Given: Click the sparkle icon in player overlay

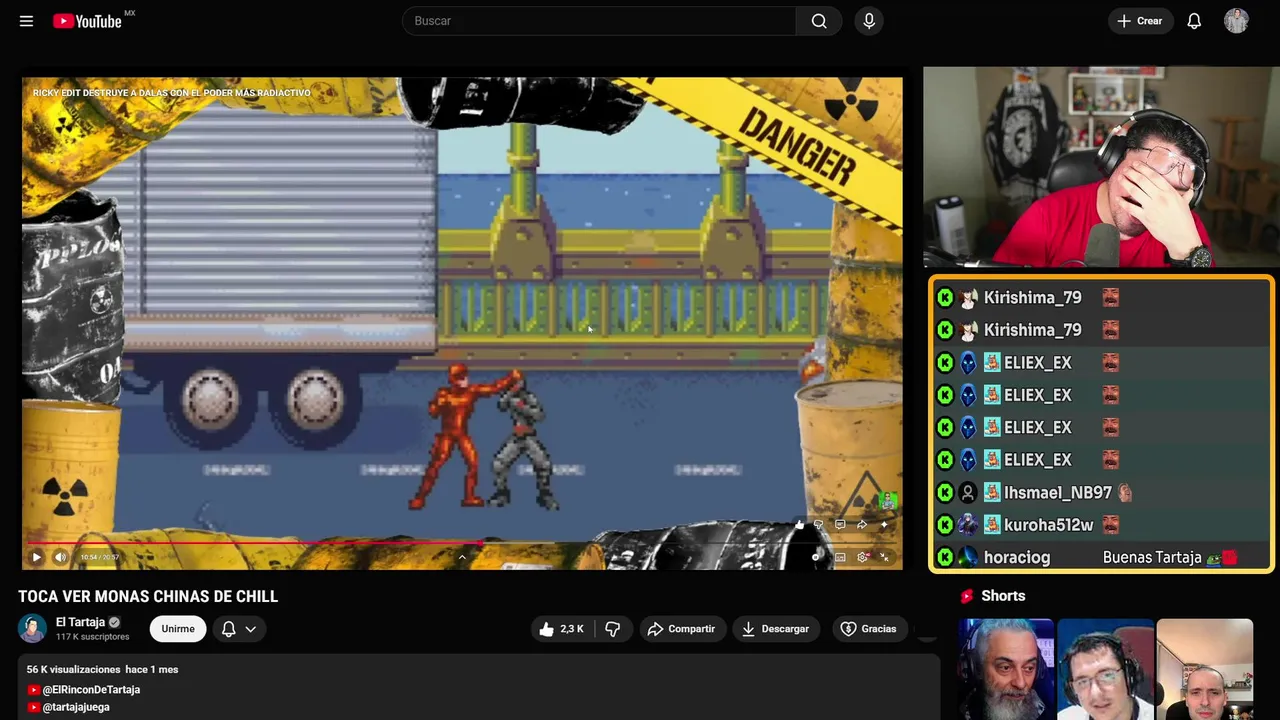Looking at the screenshot, I should point(884,524).
